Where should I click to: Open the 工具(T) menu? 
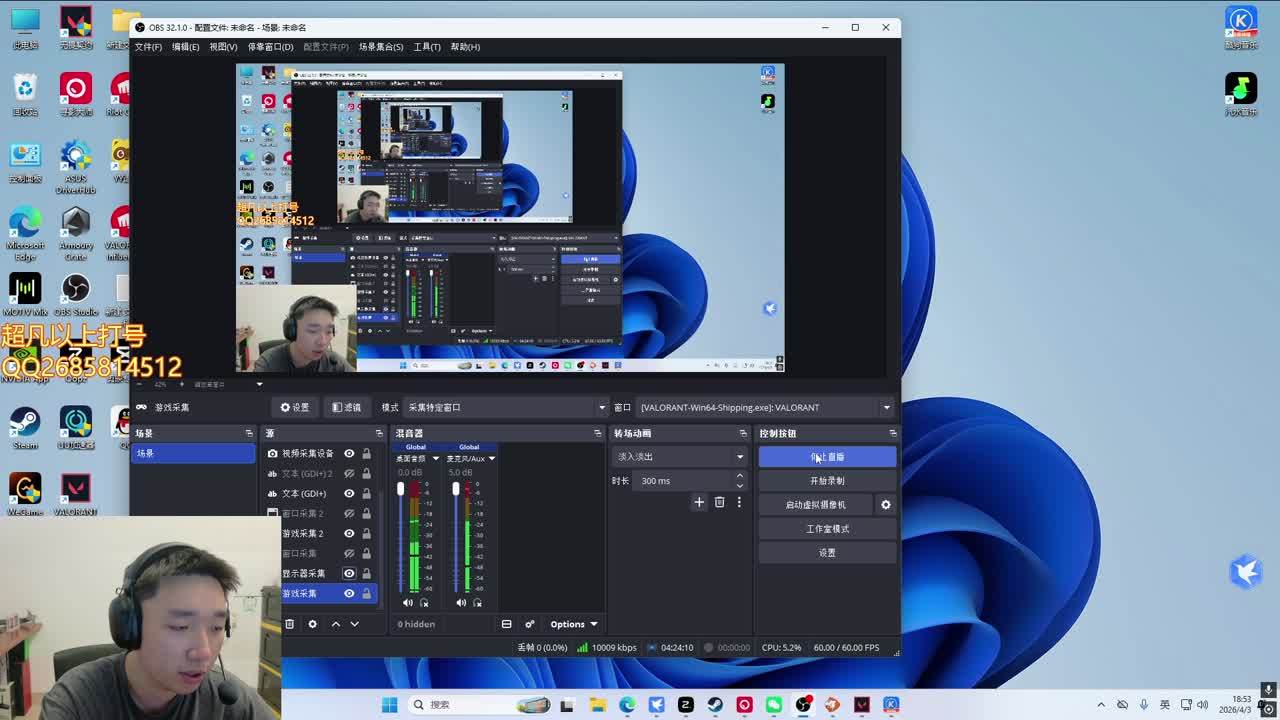point(427,47)
